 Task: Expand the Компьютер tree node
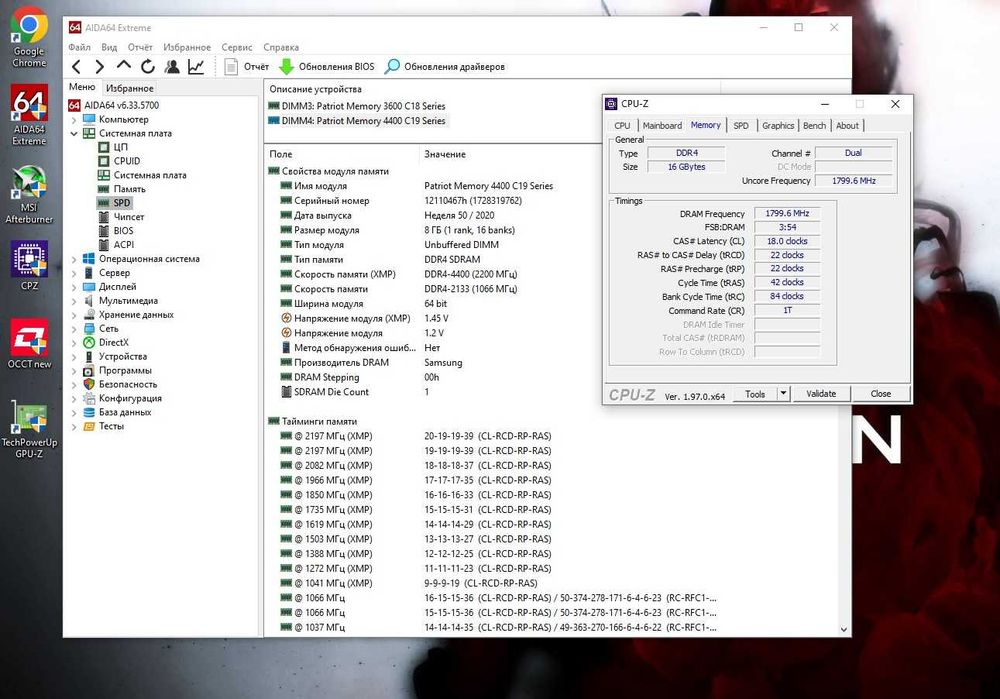(x=74, y=120)
